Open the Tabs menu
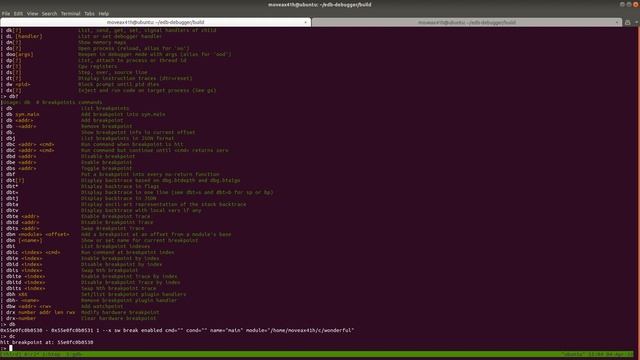 (89, 13)
